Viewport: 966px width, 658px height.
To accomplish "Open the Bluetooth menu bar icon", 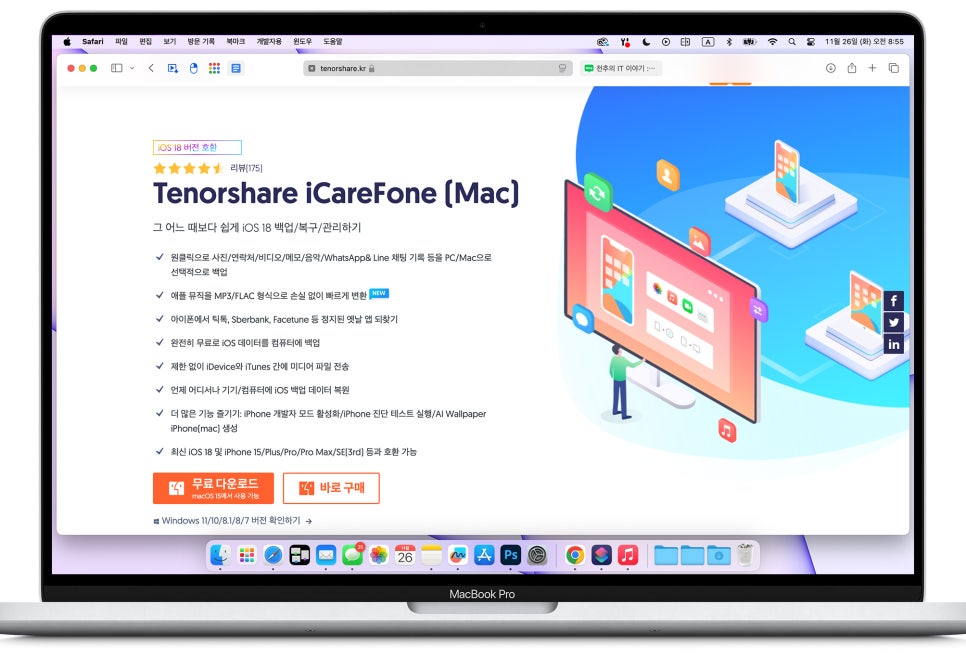I will (x=729, y=42).
